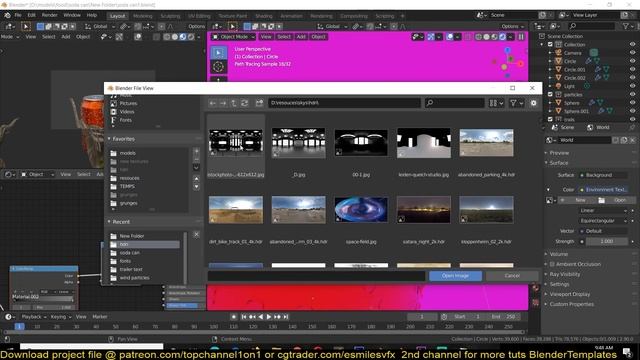Viewport: 640px width, 360px height.
Task: Collapse the Recent section in file view
Action: pyautogui.click(x=109, y=222)
